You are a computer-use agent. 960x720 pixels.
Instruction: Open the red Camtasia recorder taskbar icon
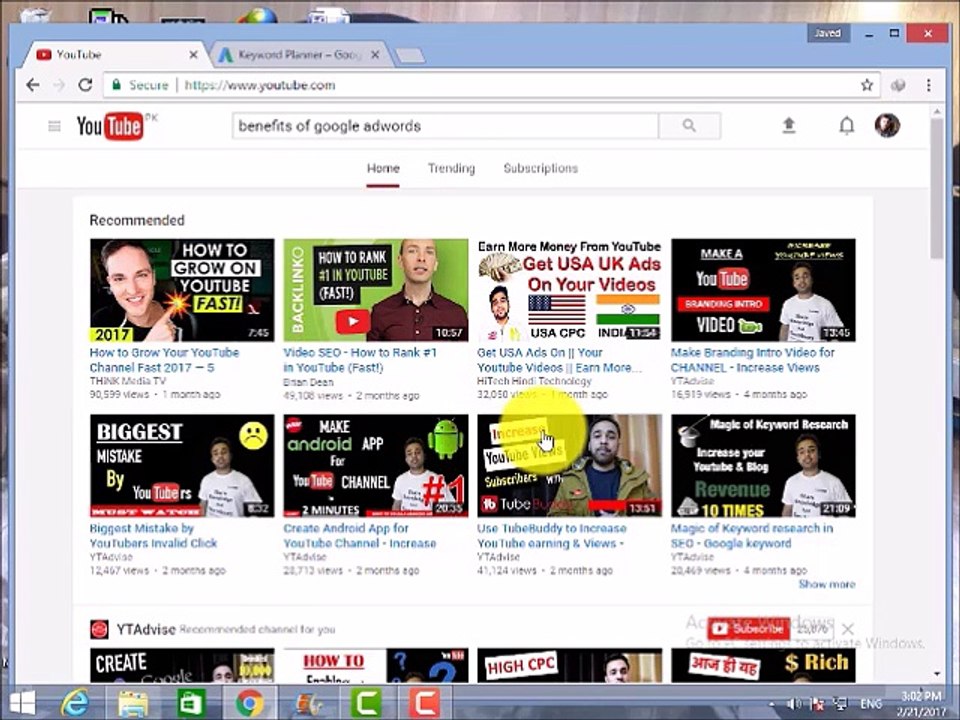coord(424,703)
